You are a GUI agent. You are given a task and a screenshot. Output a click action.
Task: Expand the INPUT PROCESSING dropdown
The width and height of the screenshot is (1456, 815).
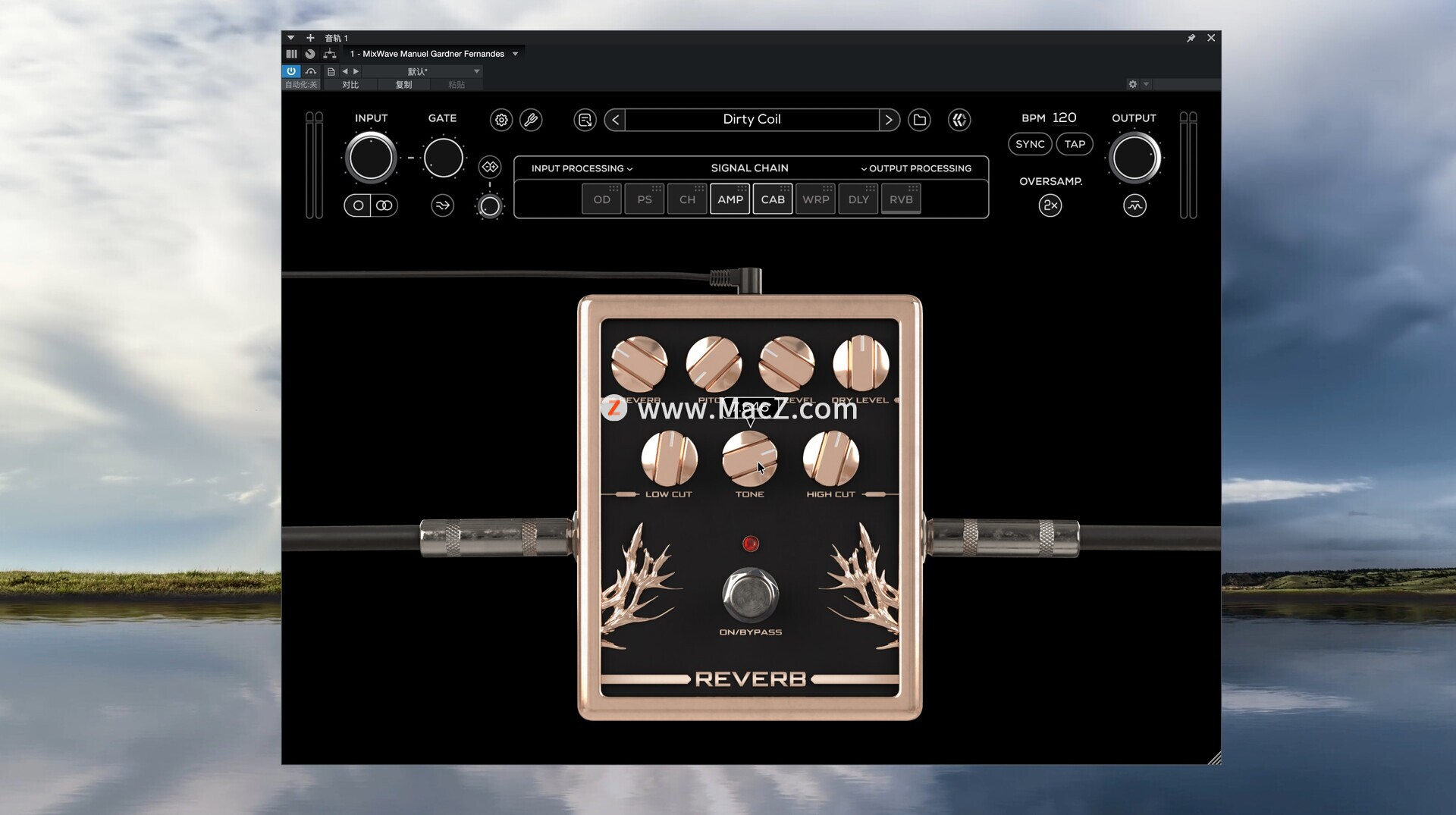coord(582,168)
